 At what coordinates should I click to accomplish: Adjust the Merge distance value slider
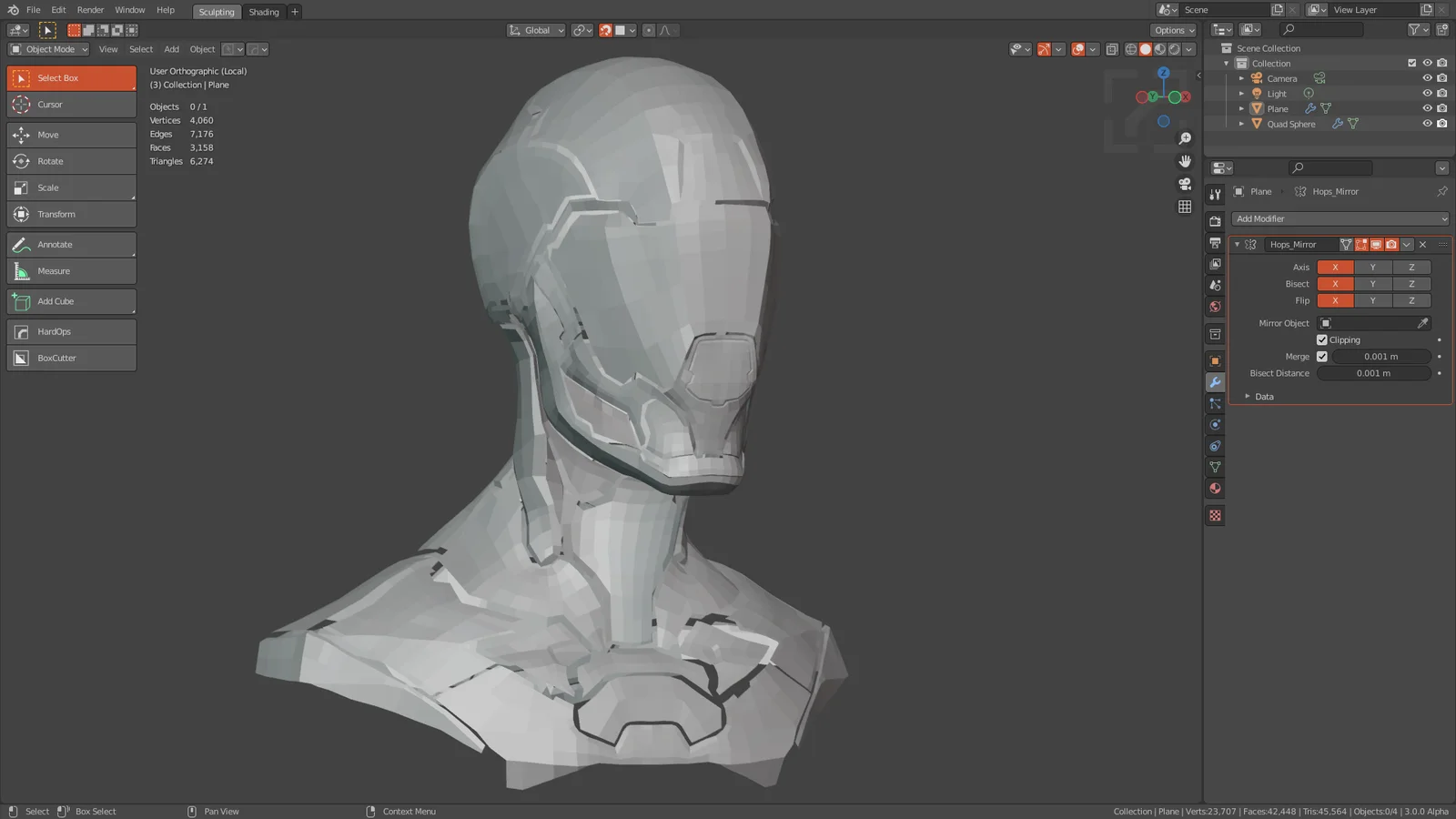pyautogui.click(x=1381, y=356)
